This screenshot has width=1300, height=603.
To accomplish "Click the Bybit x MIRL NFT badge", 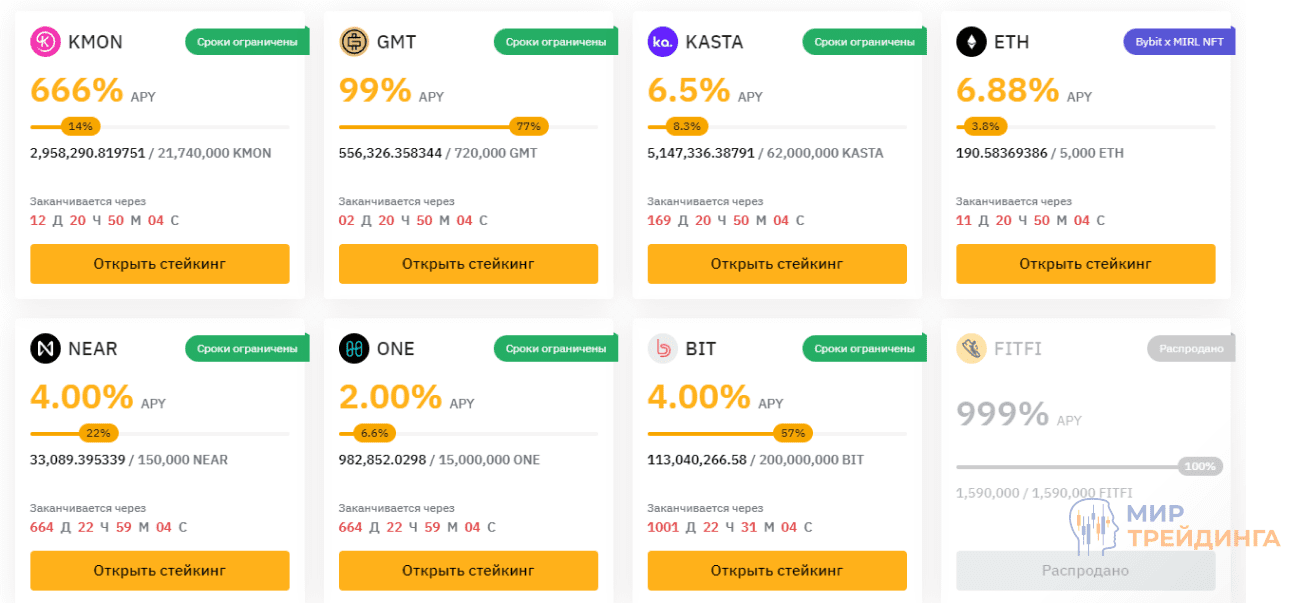I will click(x=1179, y=42).
